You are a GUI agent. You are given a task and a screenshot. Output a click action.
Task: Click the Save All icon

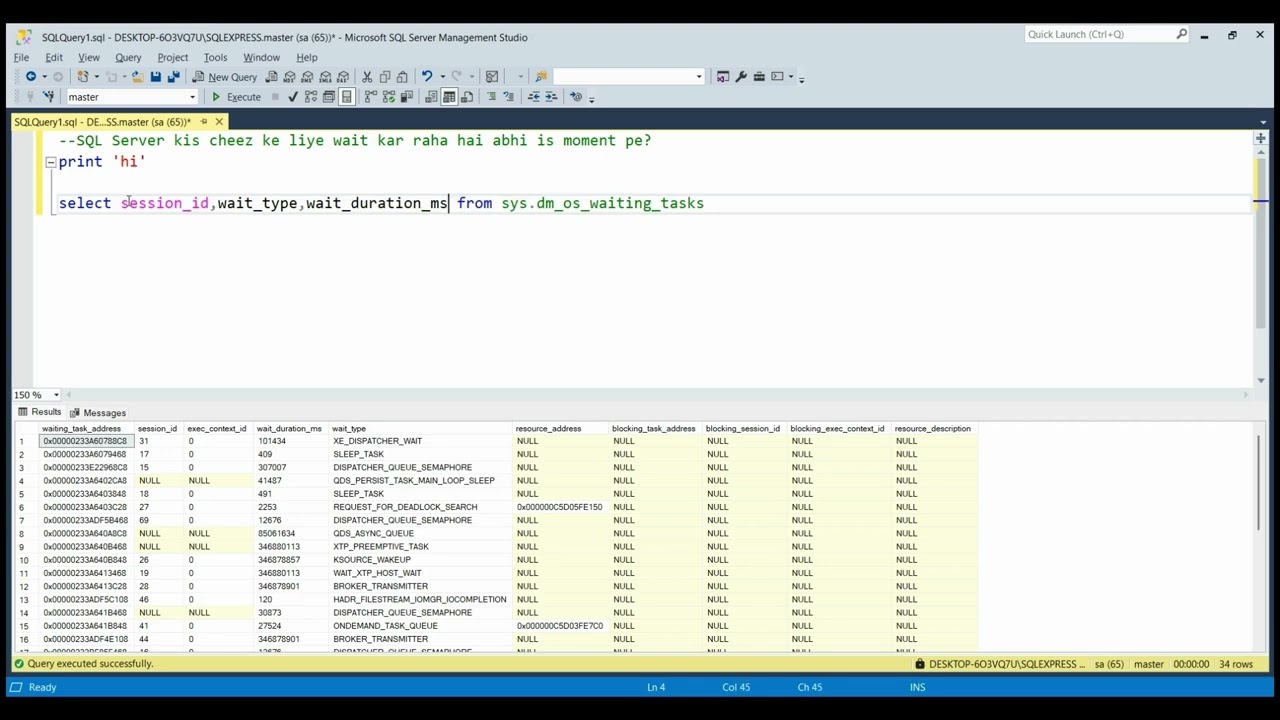click(173, 76)
